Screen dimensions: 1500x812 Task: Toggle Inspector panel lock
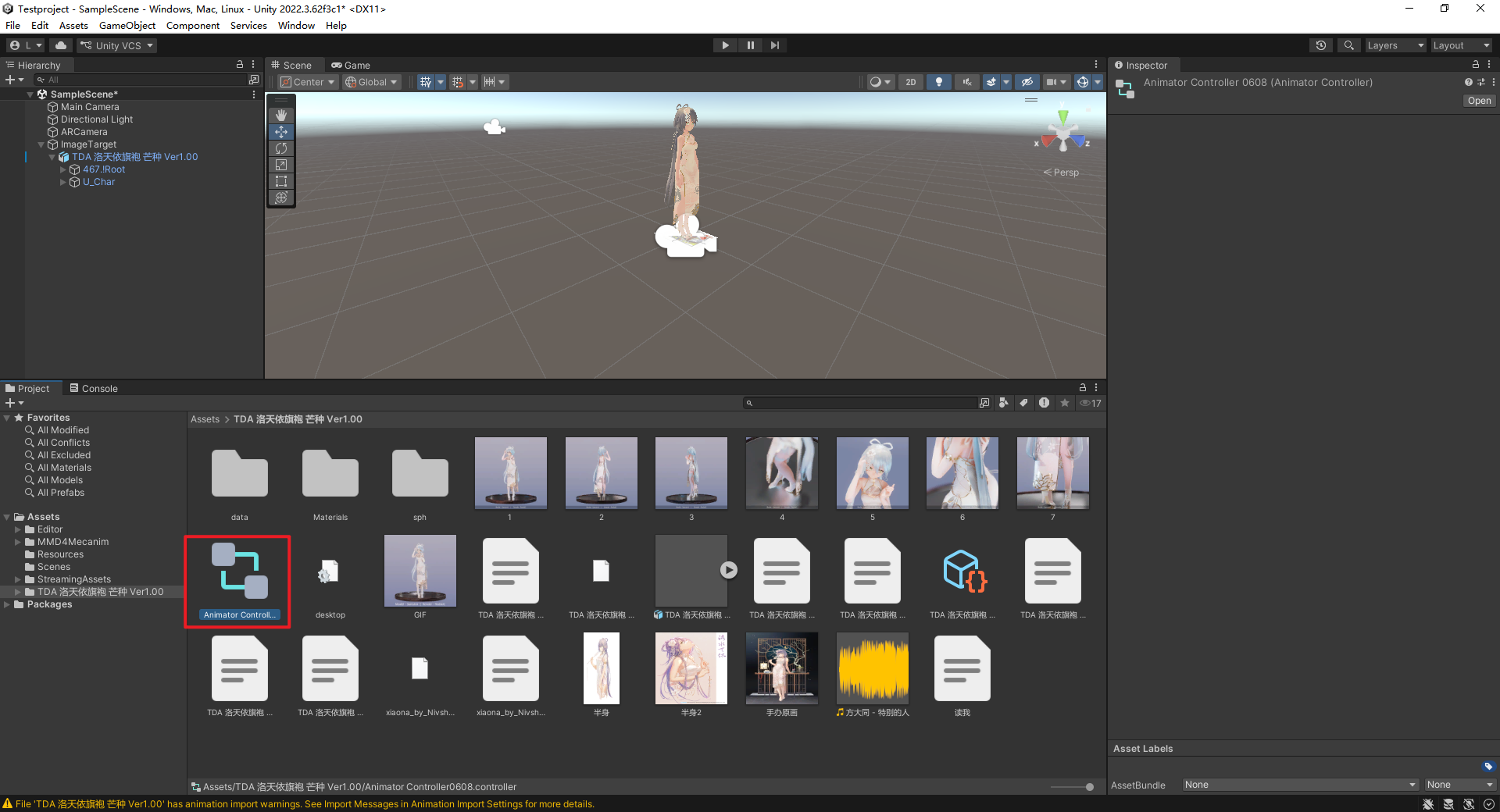1476,65
